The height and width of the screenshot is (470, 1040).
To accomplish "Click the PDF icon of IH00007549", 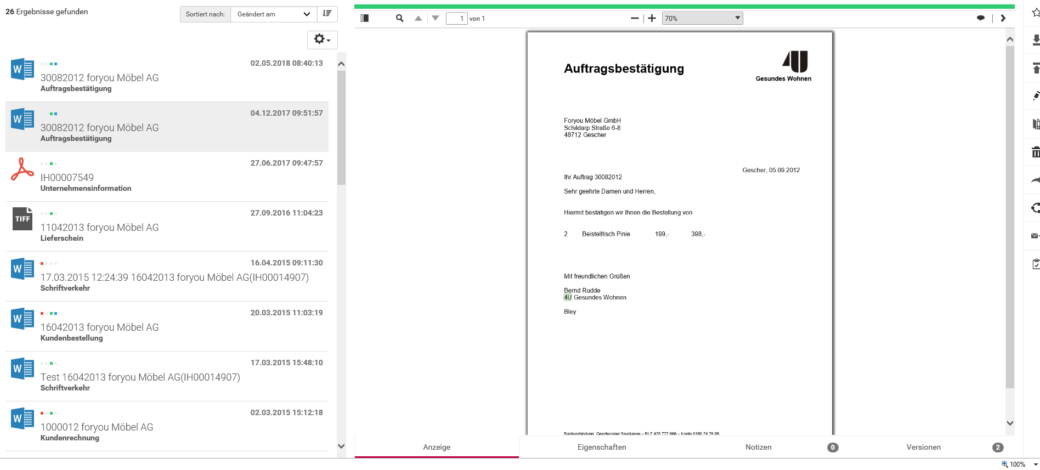I will click(23, 169).
